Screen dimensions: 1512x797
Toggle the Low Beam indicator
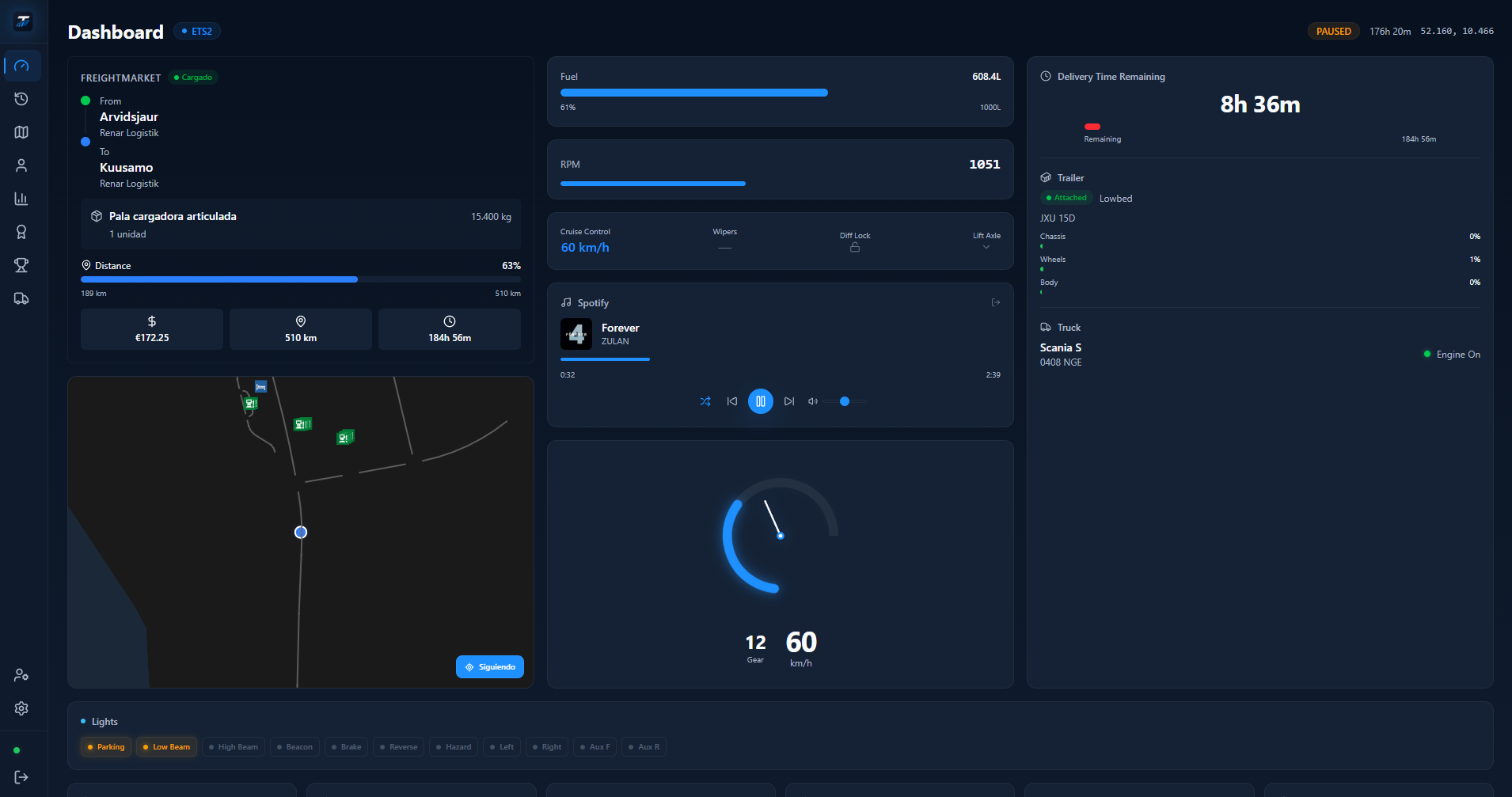[x=166, y=747]
